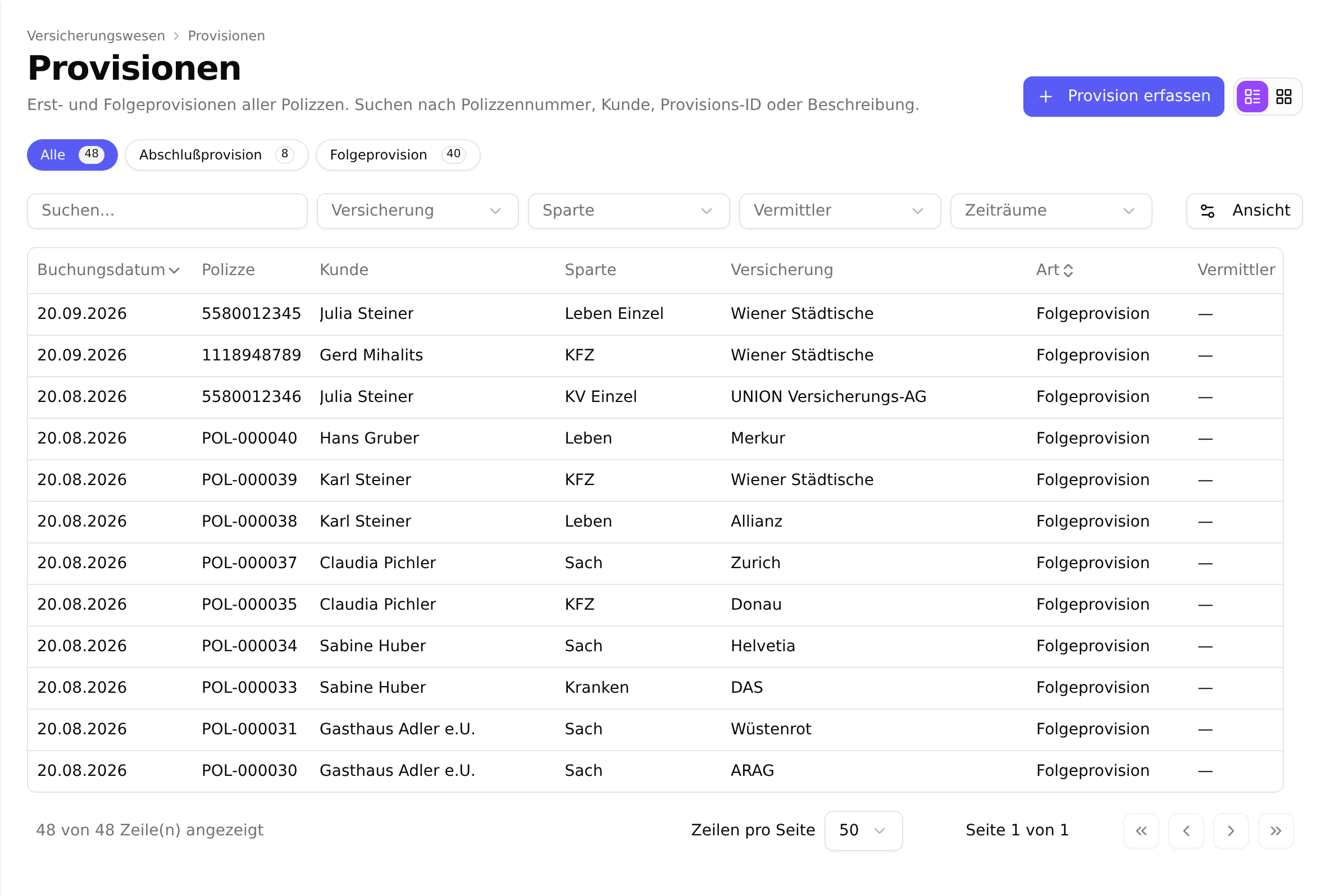Click the Kunde column header

click(x=344, y=269)
